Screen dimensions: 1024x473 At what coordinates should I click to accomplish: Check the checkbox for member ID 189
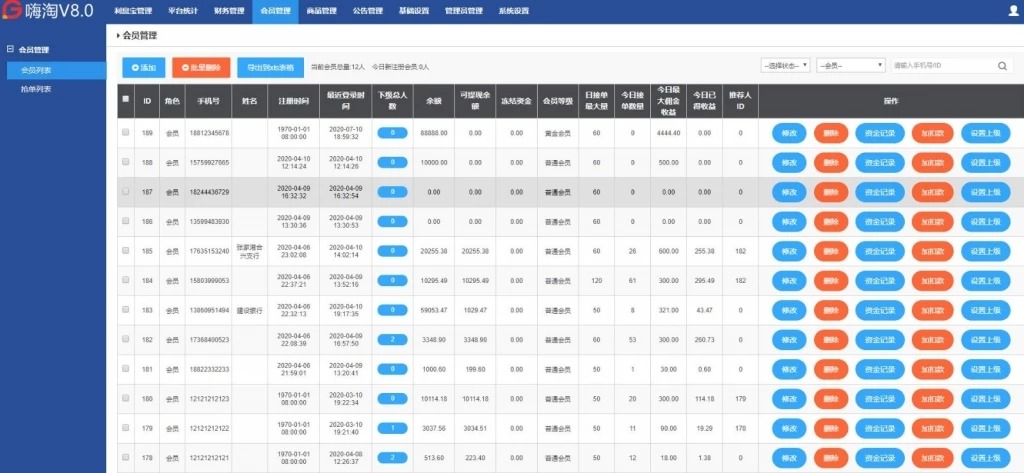125,133
